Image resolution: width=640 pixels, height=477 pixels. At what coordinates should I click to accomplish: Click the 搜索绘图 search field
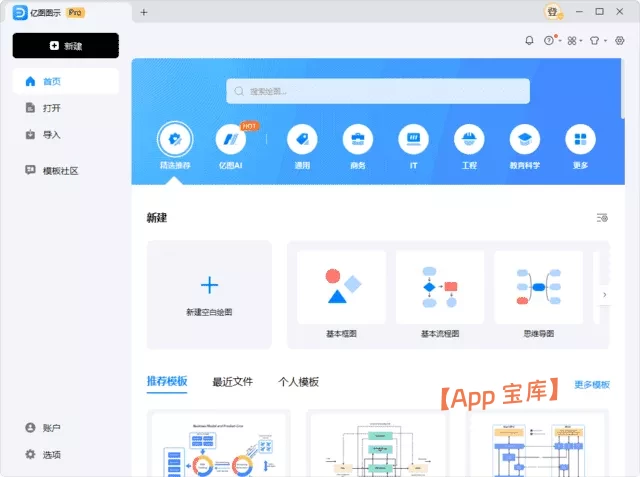pyautogui.click(x=378, y=91)
